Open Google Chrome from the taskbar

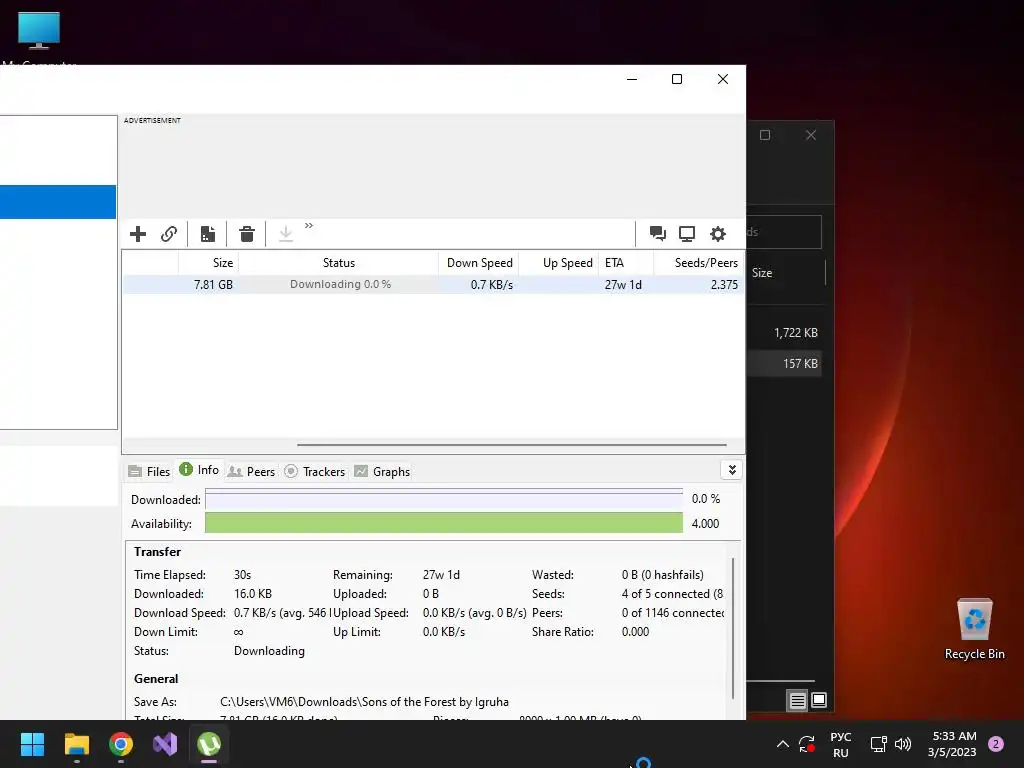click(x=121, y=744)
